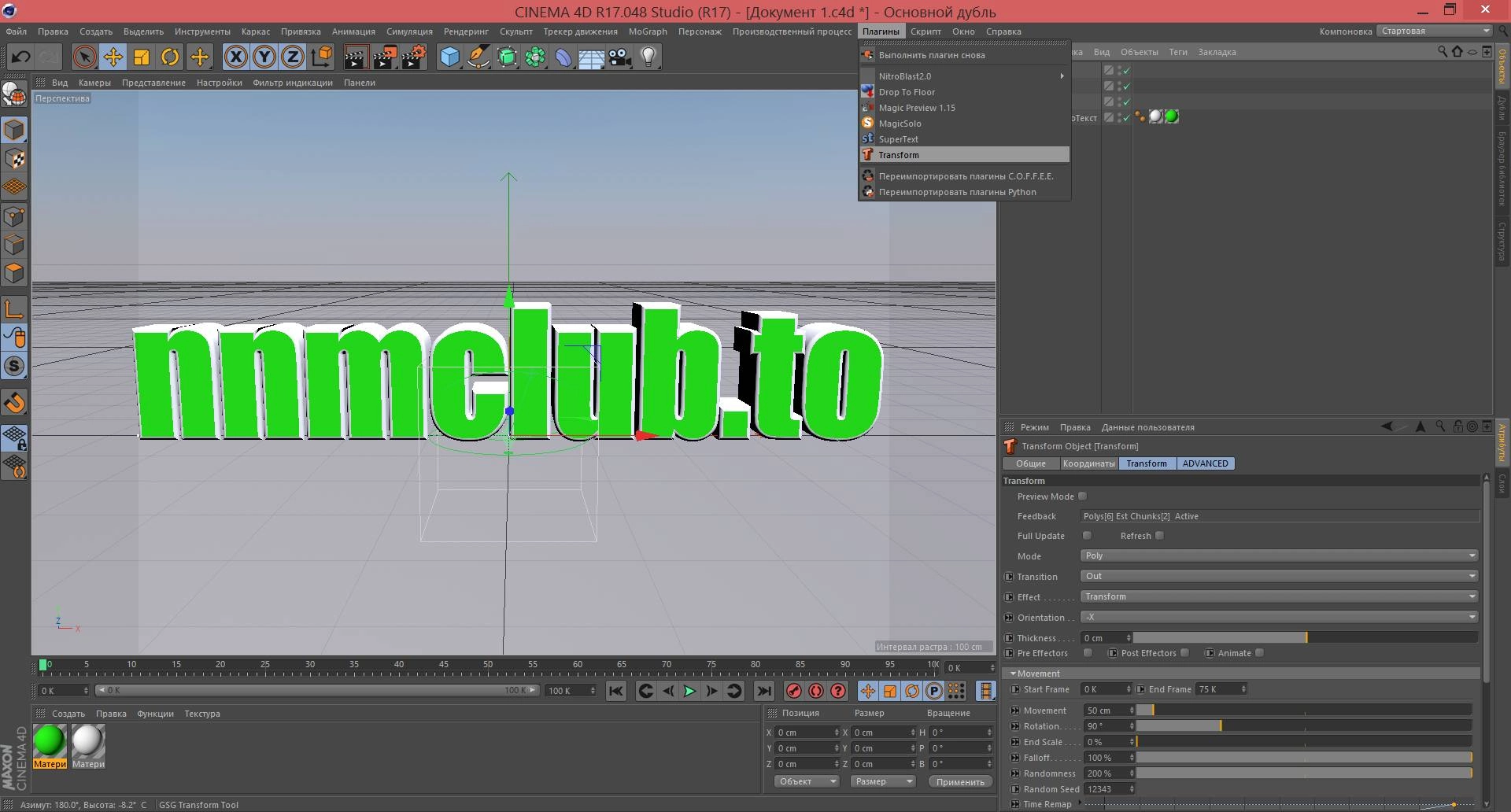The height and width of the screenshot is (812, 1511).
Task: Open the Файл menu
Action: point(16,31)
